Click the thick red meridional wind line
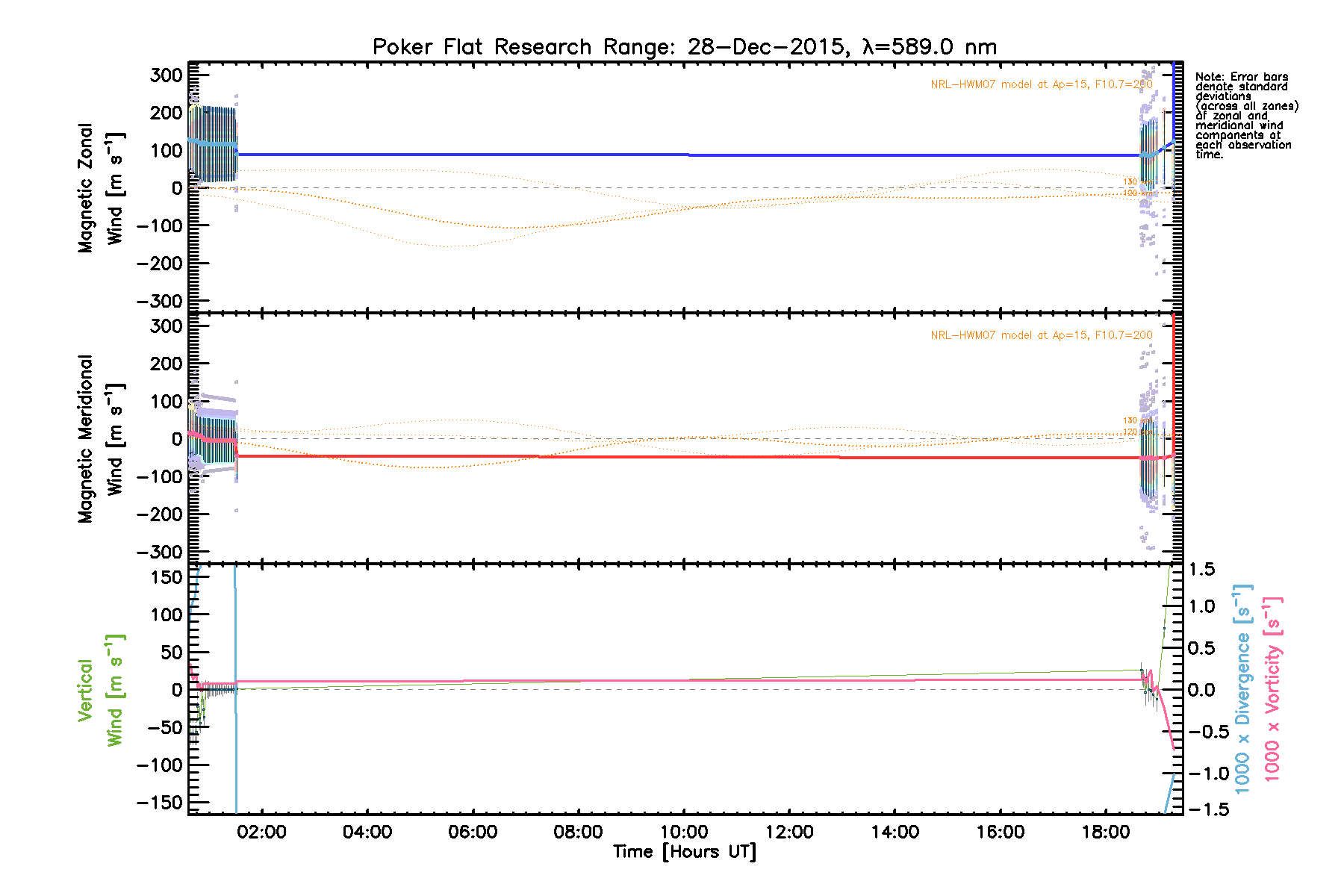The width and height of the screenshot is (1344, 896). point(672,456)
